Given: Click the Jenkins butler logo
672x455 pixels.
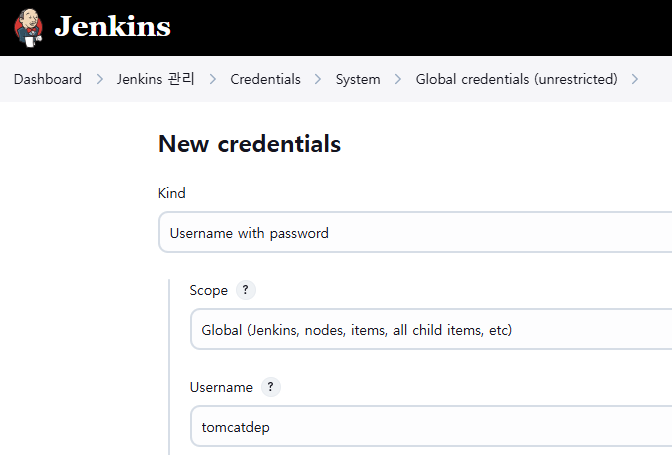Looking at the screenshot, I should (x=28, y=27).
